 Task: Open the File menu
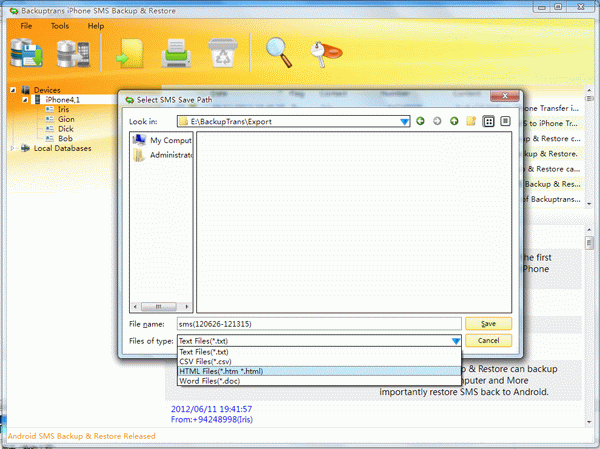(x=26, y=26)
